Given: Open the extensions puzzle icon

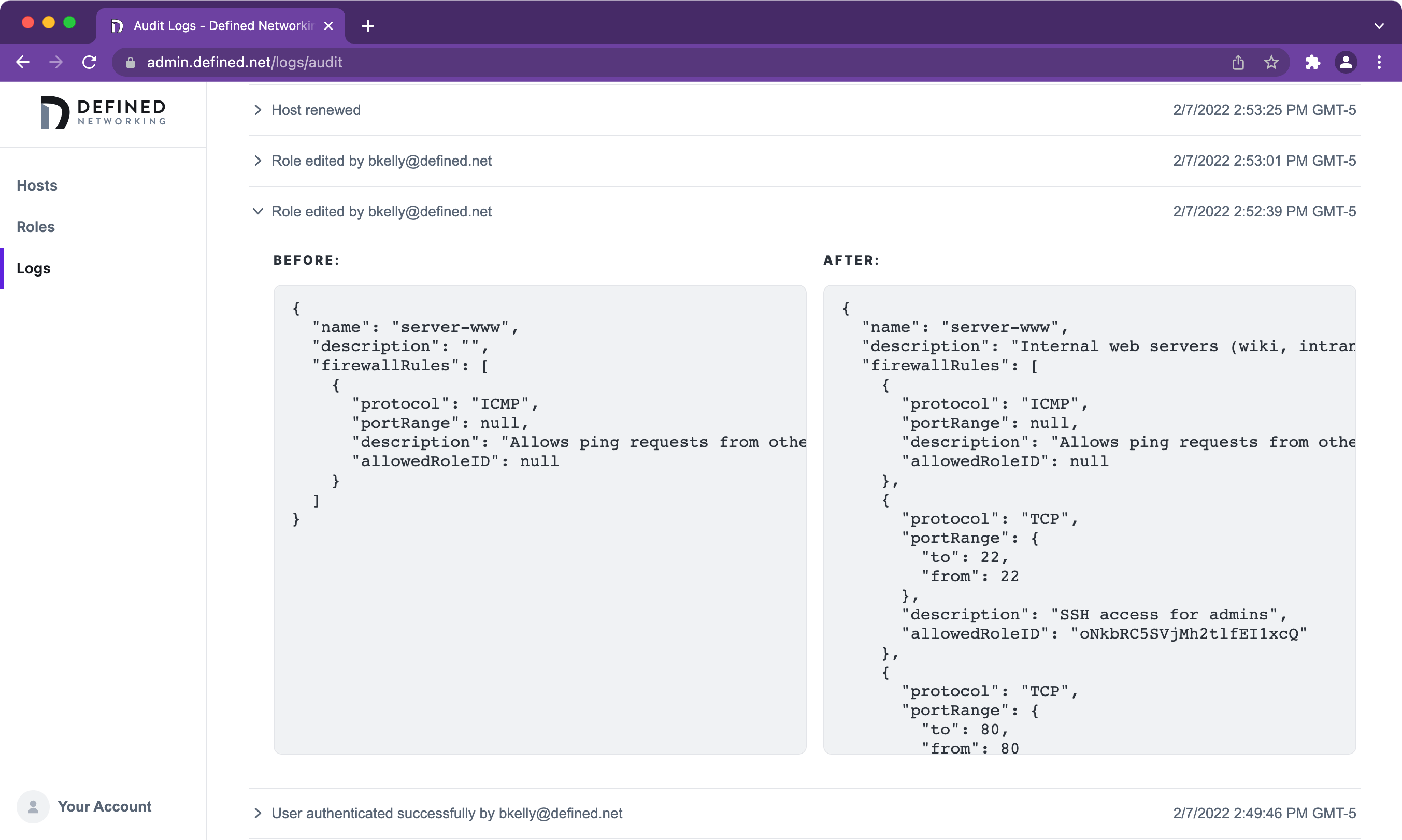Looking at the screenshot, I should (x=1312, y=62).
